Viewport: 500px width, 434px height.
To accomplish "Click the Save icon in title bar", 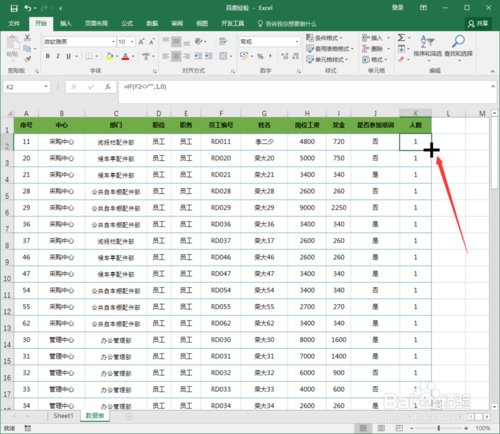I will click(x=14, y=8).
